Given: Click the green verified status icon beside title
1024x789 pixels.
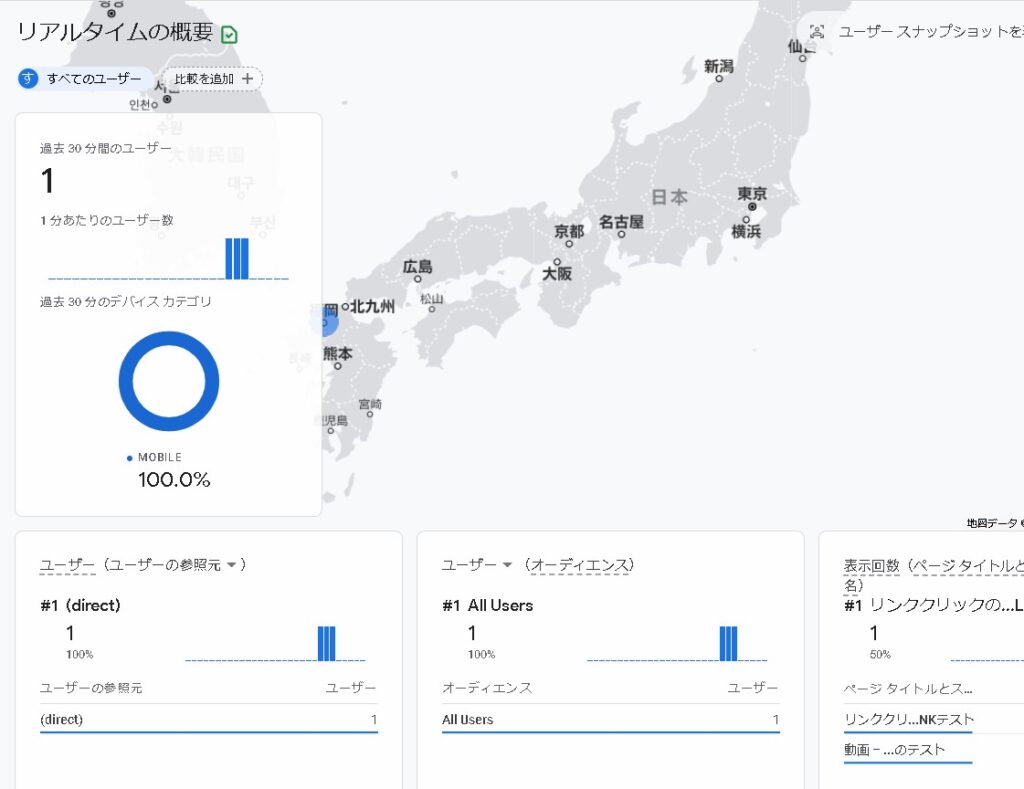Looking at the screenshot, I should point(229,35).
